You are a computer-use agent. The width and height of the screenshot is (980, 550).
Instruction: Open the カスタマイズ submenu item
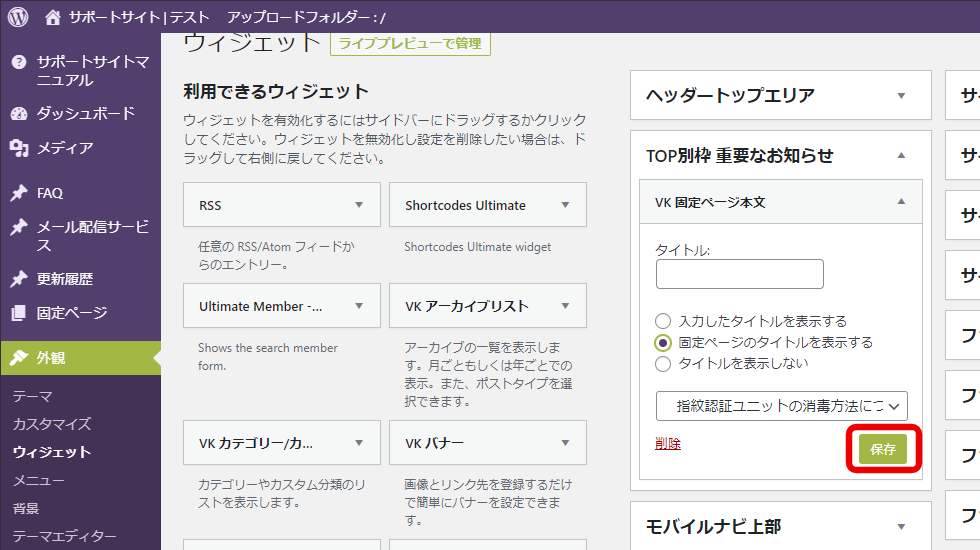[x=52, y=424]
